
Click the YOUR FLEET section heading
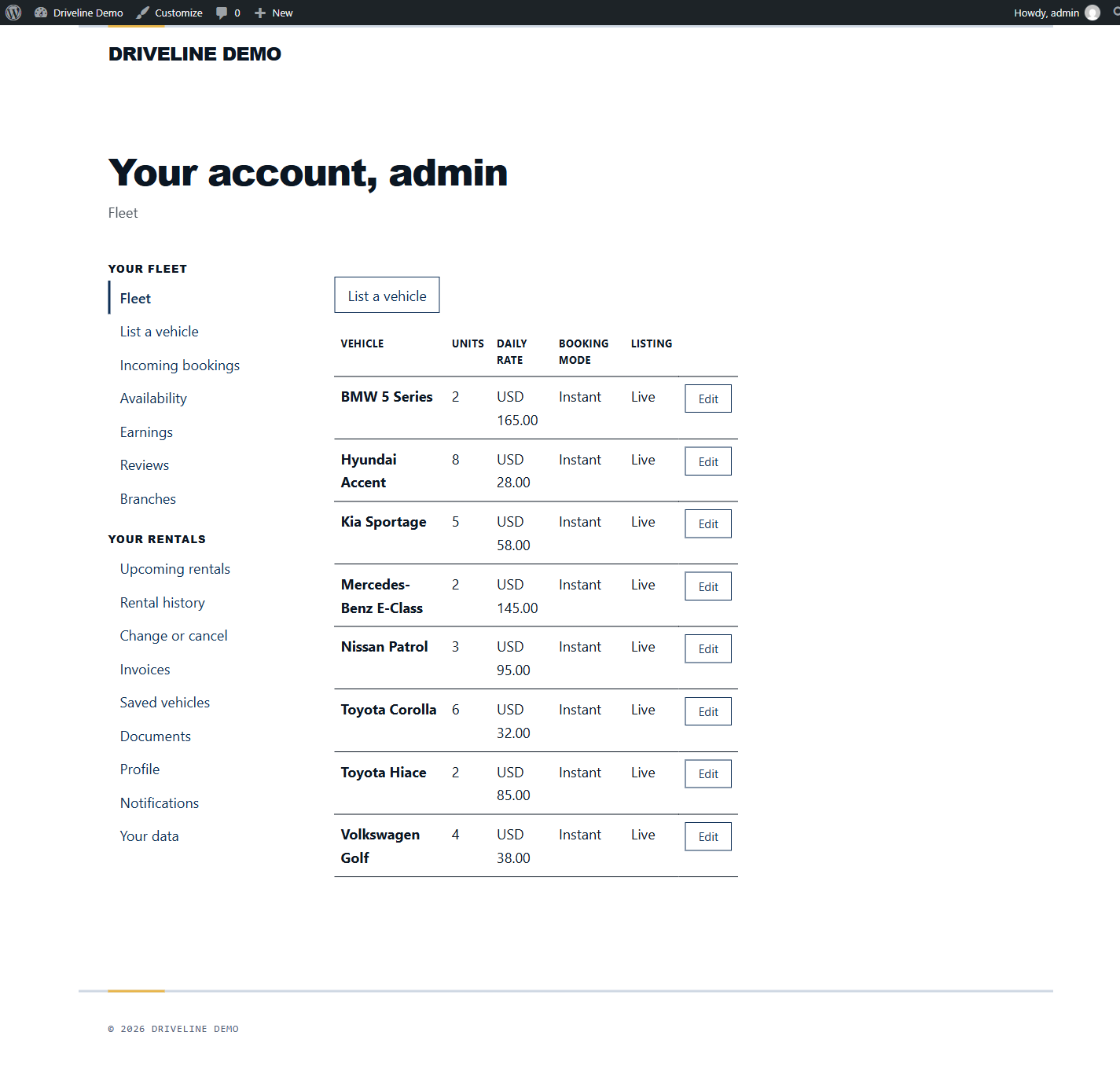tap(148, 269)
